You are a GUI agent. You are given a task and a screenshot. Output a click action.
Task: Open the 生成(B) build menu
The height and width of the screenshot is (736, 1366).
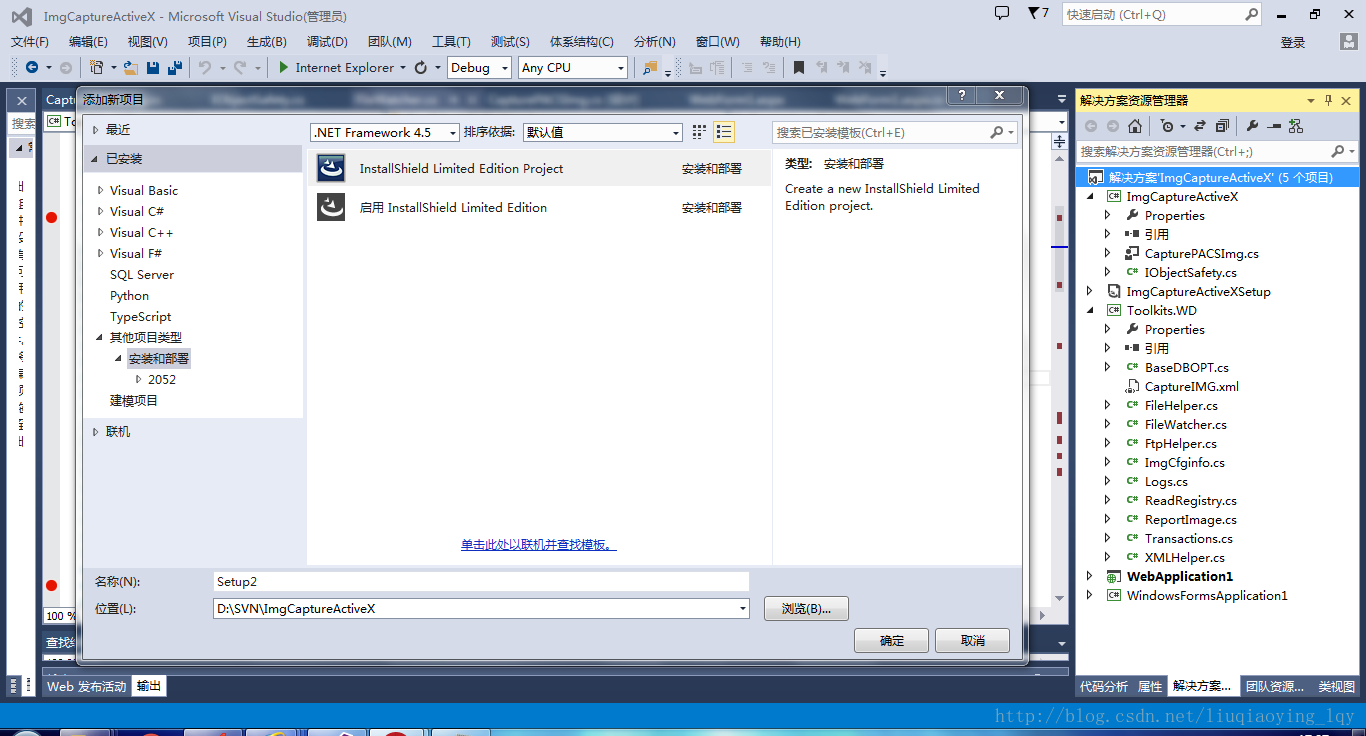tap(267, 41)
